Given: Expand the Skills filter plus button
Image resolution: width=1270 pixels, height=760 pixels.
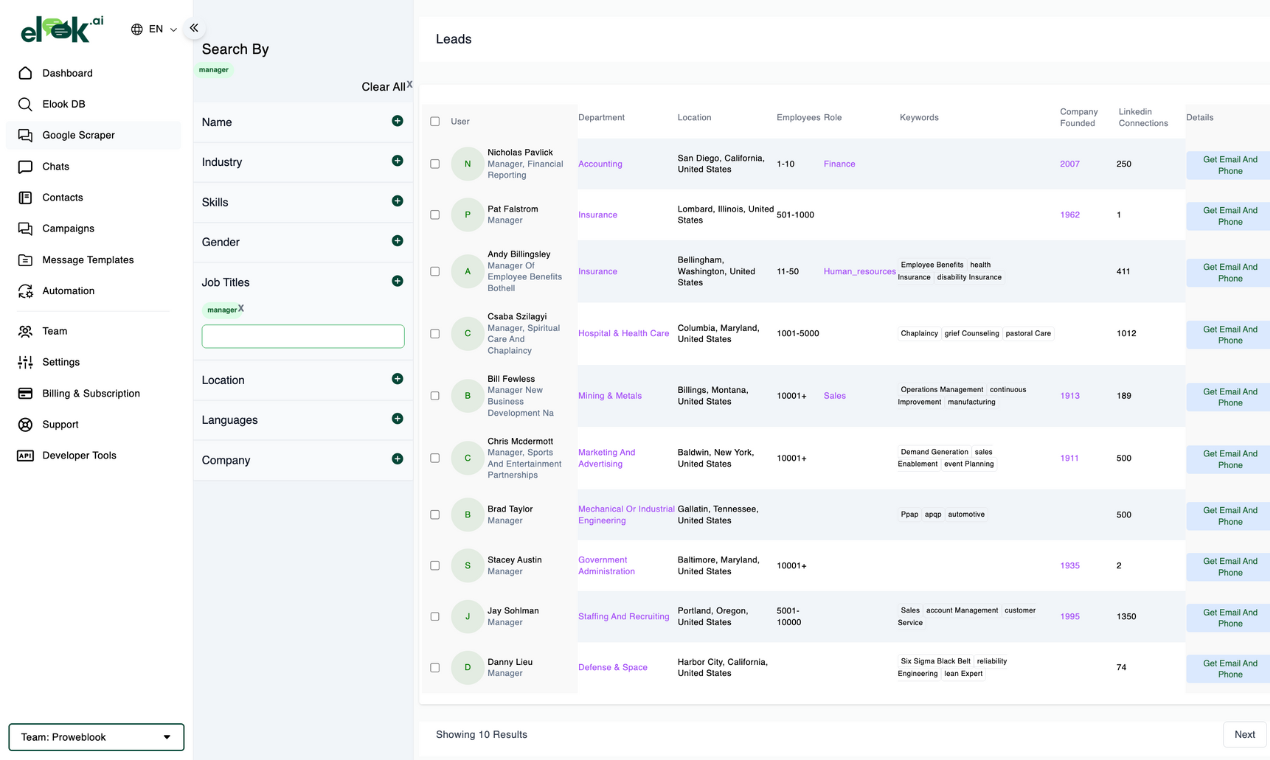Looking at the screenshot, I should (x=397, y=201).
